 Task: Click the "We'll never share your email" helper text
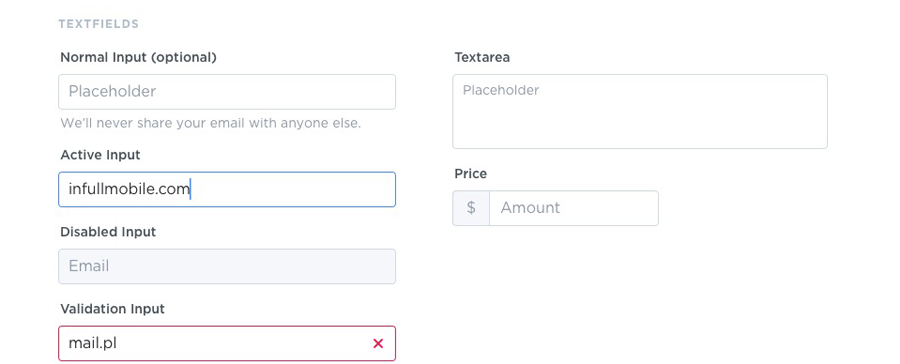pos(211,123)
